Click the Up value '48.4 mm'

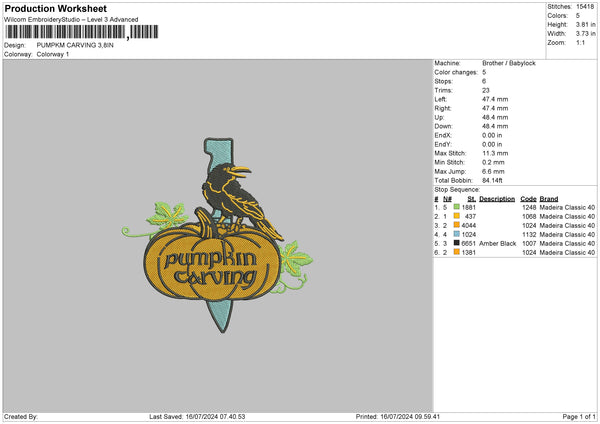495,117
